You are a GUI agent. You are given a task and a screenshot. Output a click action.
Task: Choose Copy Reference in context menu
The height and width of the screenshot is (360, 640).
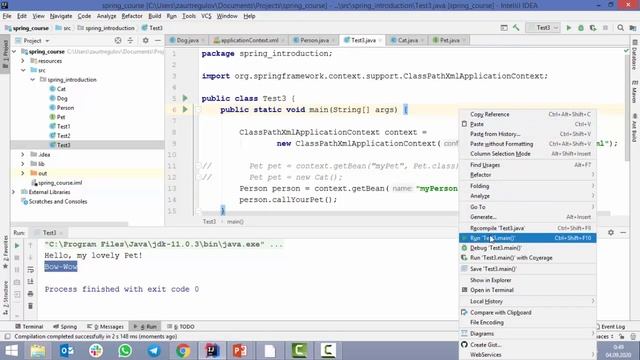[x=528, y=114]
